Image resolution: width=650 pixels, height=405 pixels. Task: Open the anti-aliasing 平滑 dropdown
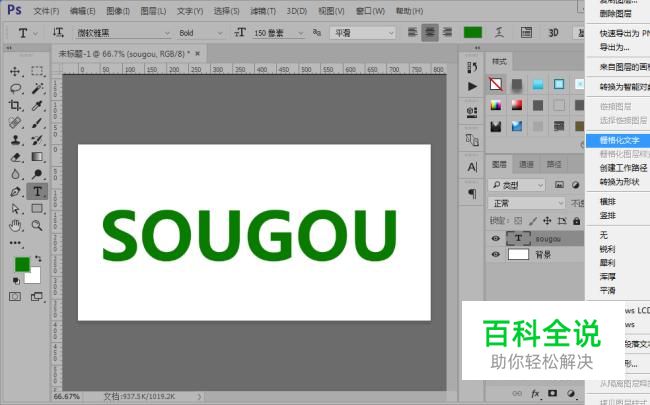(x=363, y=33)
